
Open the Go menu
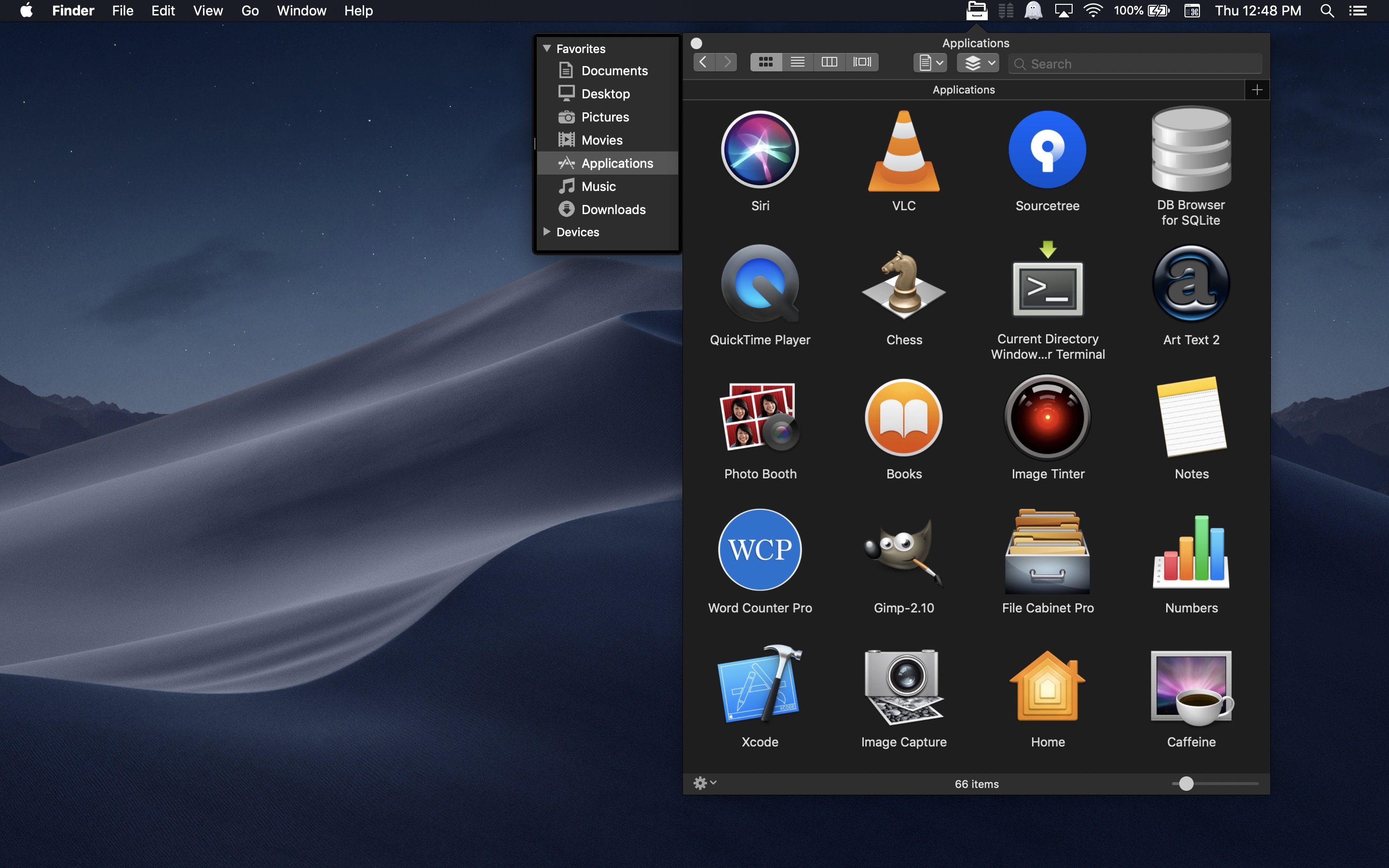point(250,10)
